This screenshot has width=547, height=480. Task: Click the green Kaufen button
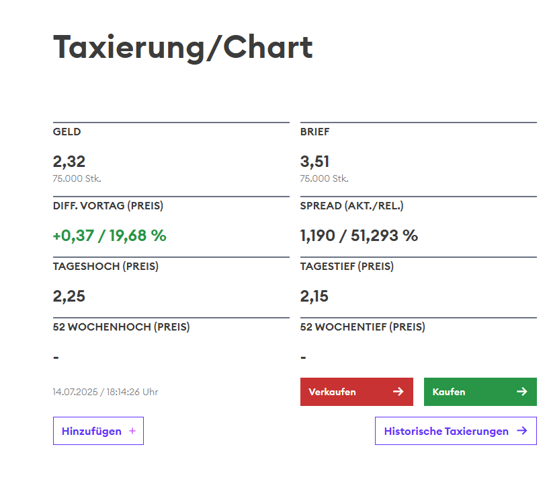pyautogui.click(x=480, y=392)
